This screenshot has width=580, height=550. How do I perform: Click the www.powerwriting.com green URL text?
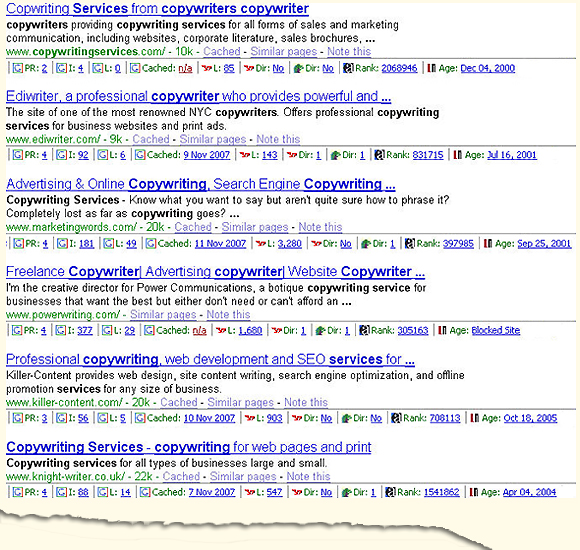[x=63, y=314]
